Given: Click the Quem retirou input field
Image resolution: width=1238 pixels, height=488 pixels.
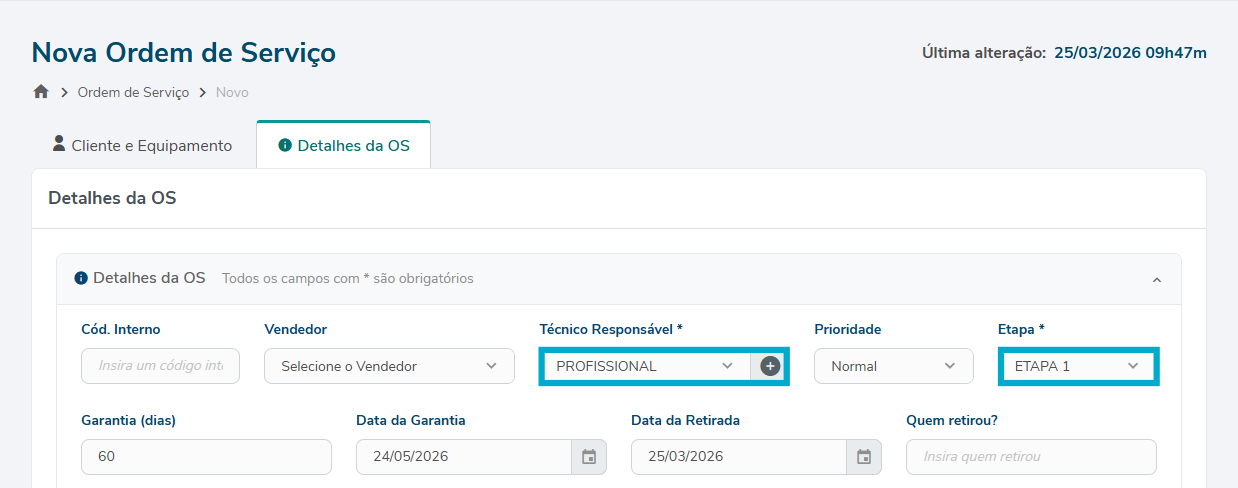Looking at the screenshot, I should pyautogui.click(x=1031, y=457).
